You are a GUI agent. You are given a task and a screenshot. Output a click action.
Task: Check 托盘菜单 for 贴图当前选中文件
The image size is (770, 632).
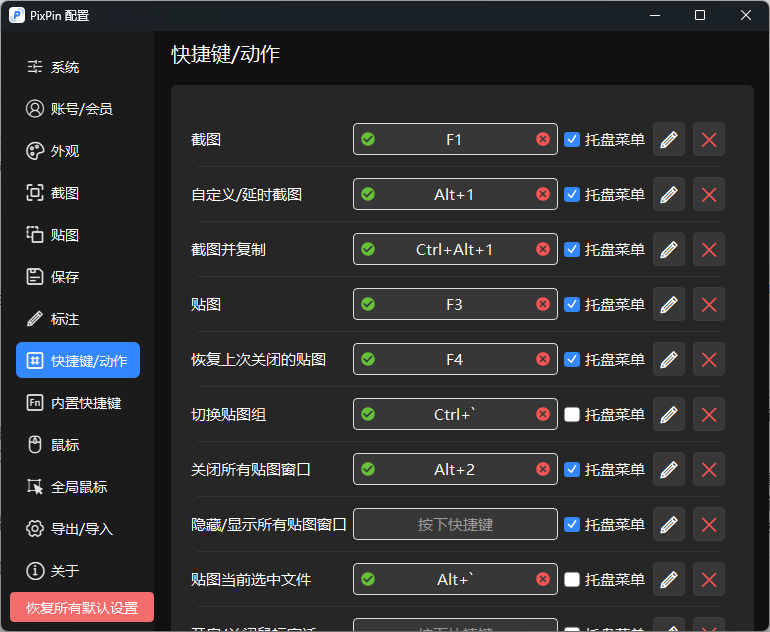[572, 580]
